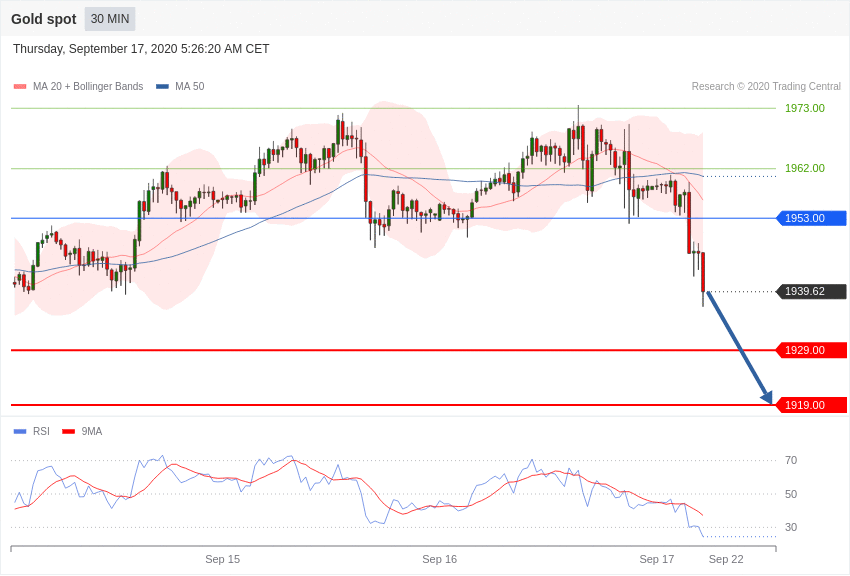
Task: Click the 1962.00 resistance level label
Action: [x=804, y=168]
